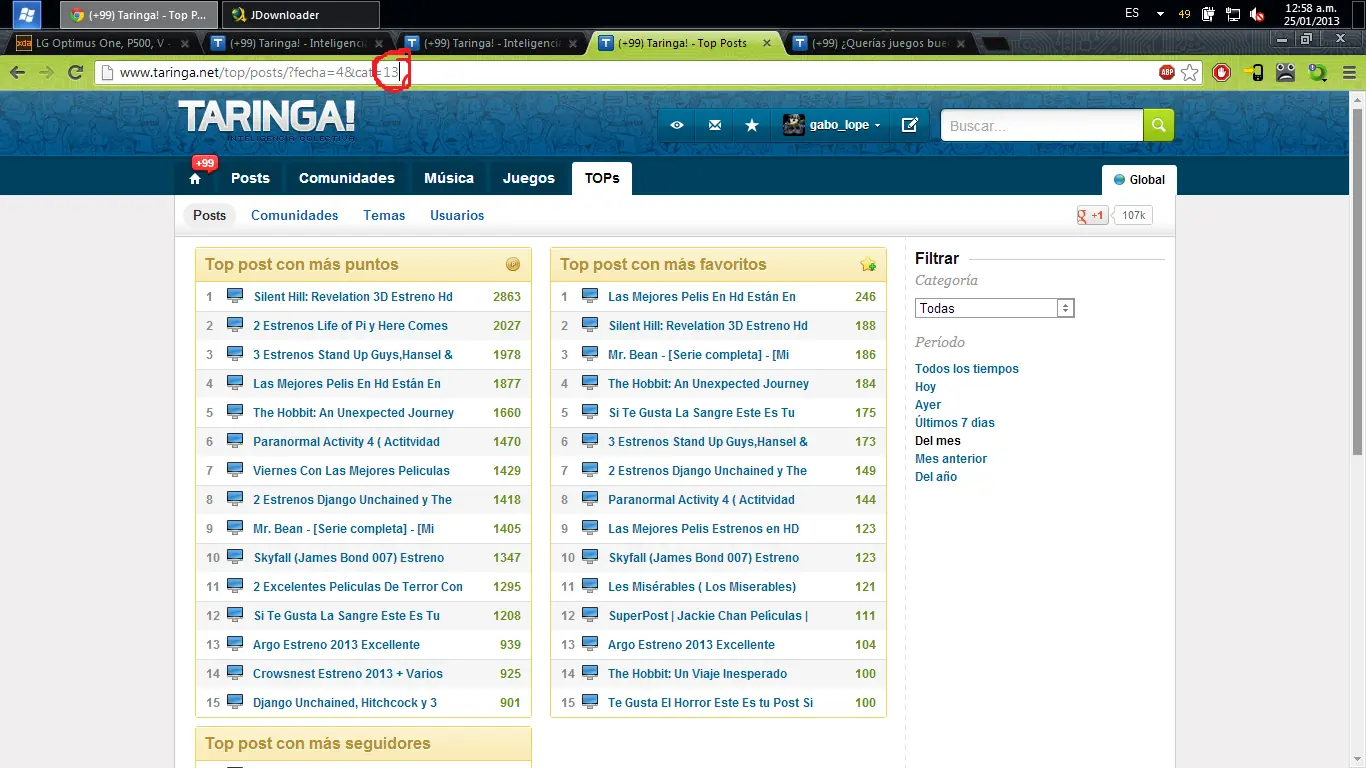The width and height of the screenshot is (1366, 768).
Task: Filter period by Todos los tiempos
Action: click(x=967, y=369)
